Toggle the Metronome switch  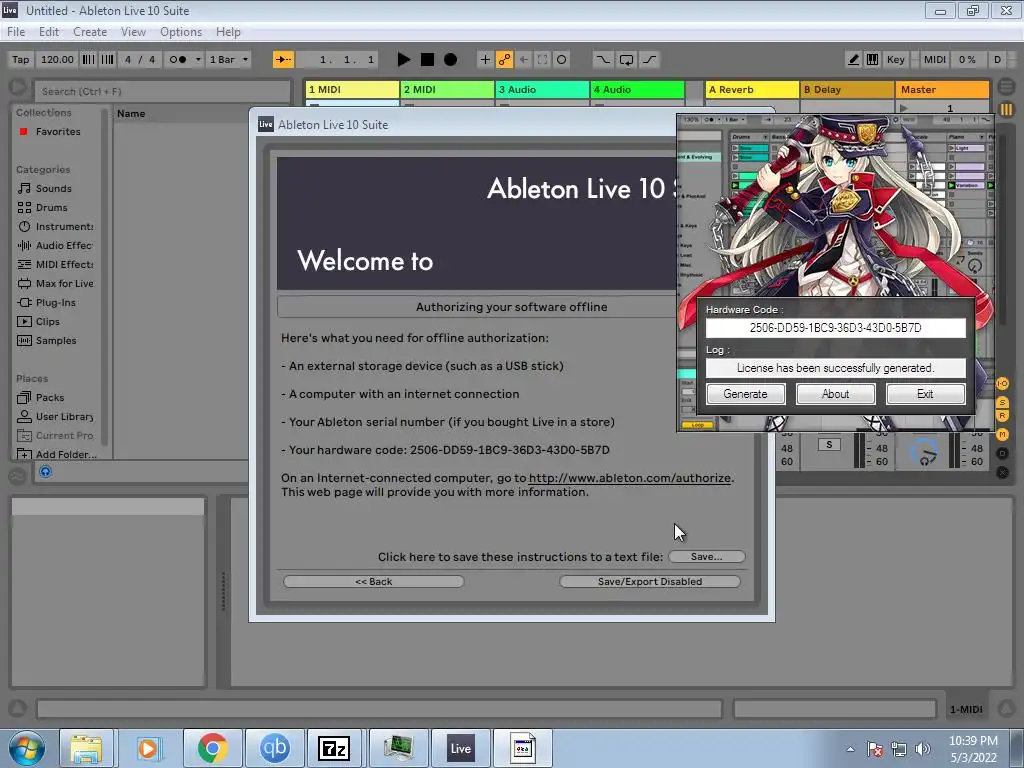pyautogui.click(x=177, y=59)
